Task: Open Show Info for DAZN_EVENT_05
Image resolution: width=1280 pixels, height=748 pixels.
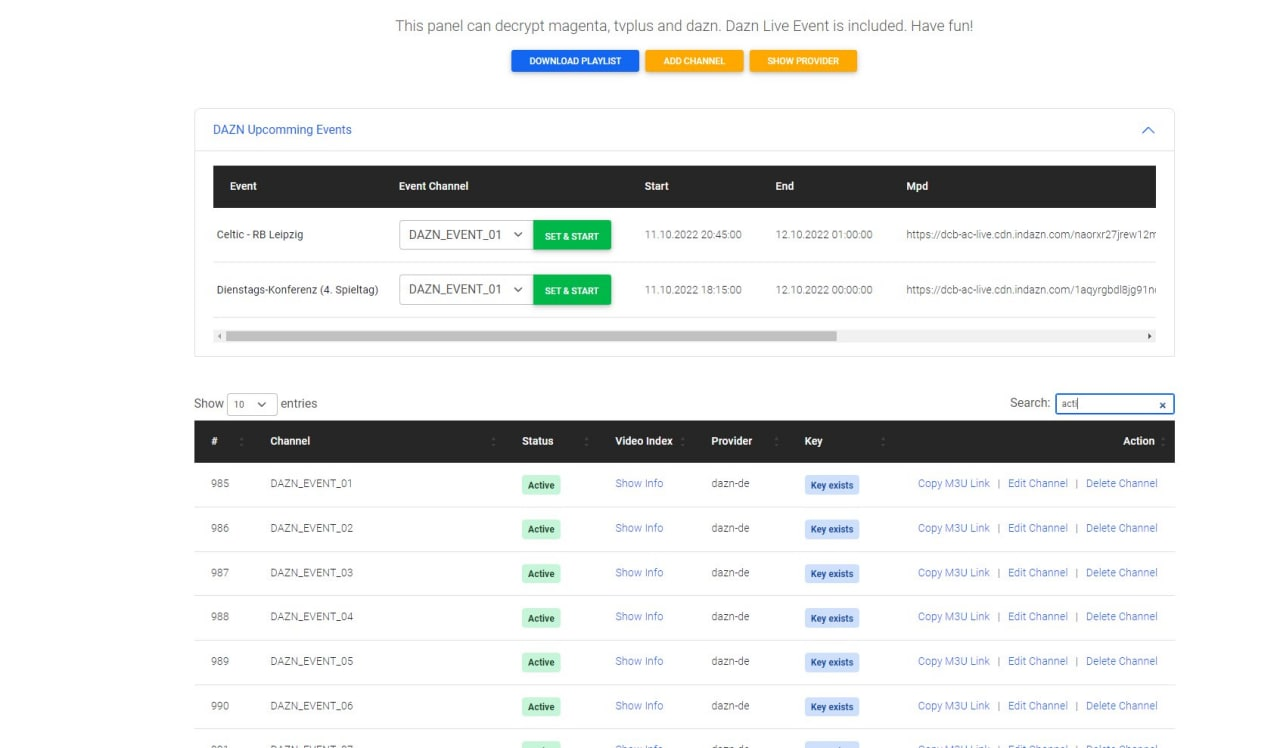Action: point(639,661)
